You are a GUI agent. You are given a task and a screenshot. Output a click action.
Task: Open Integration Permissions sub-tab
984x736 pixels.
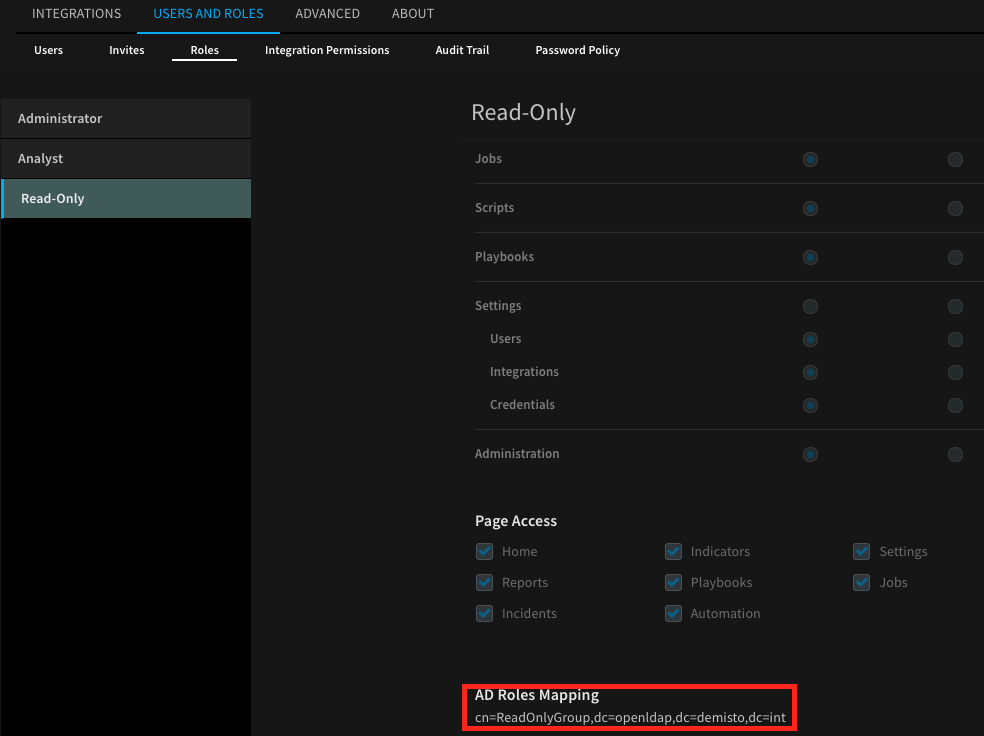(327, 50)
